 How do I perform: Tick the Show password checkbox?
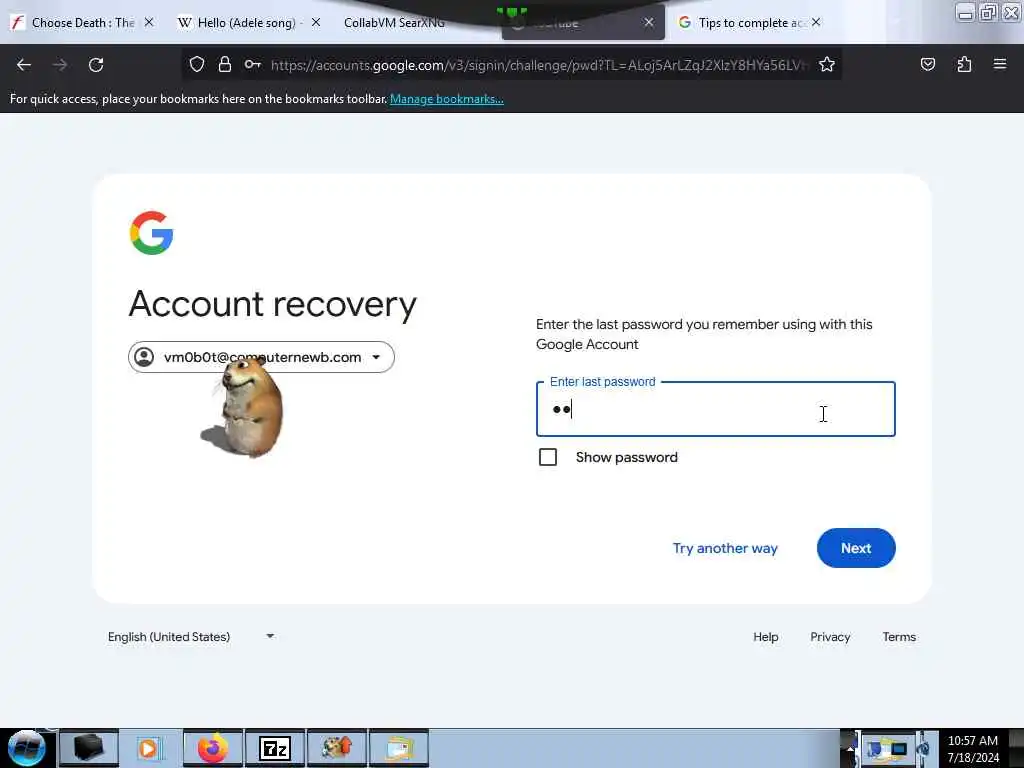coord(548,457)
